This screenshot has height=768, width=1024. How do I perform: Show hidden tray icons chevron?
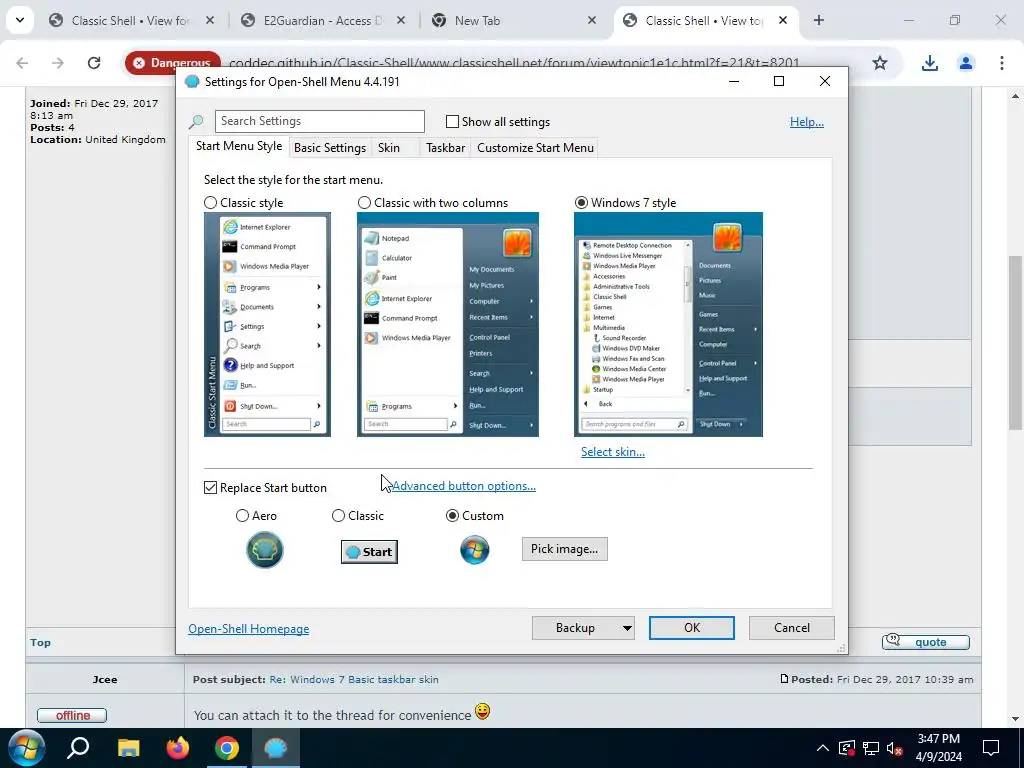click(823, 748)
